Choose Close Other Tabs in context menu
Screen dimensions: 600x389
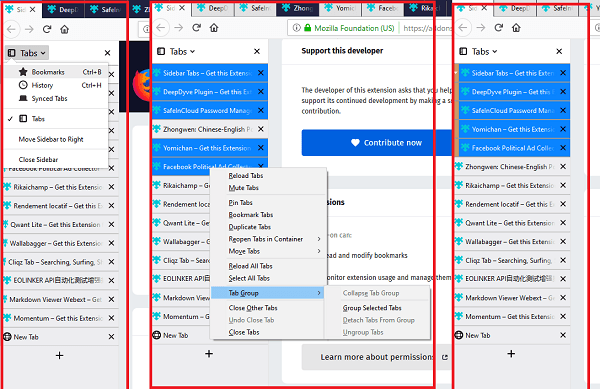coord(268,308)
